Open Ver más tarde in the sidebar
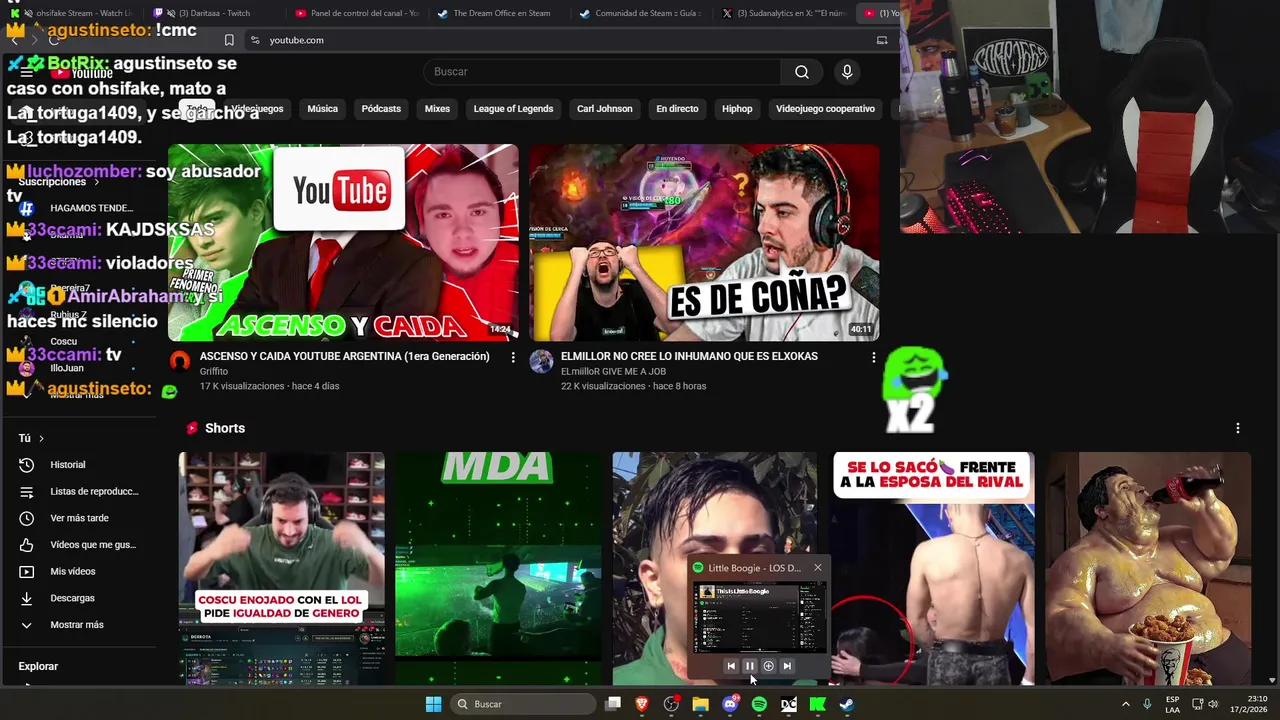The width and height of the screenshot is (1280, 720). [80, 518]
